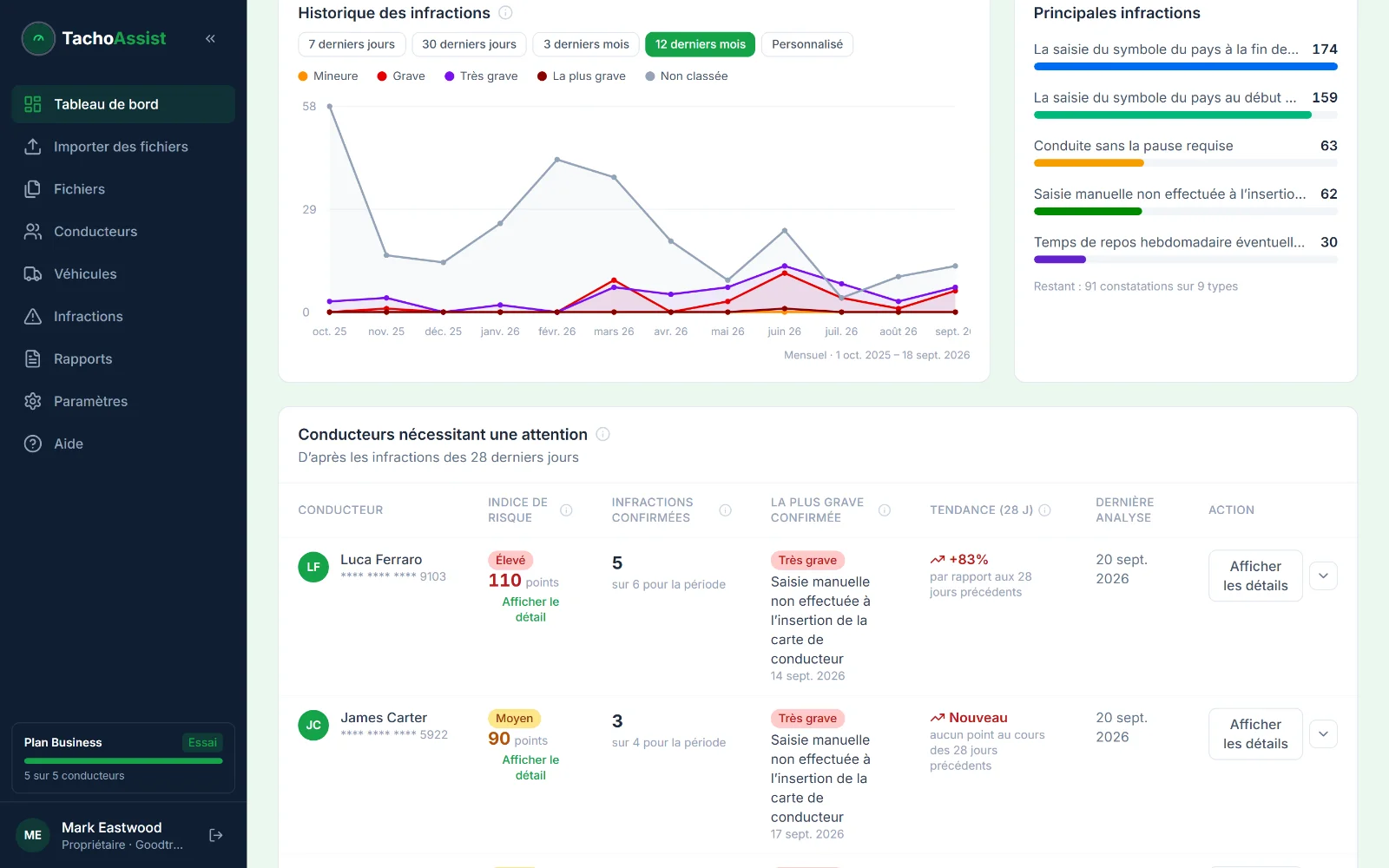Screen dimensions: 1389x868
Task: Toggle the Mineure legend series
Action: coord(328,76)
